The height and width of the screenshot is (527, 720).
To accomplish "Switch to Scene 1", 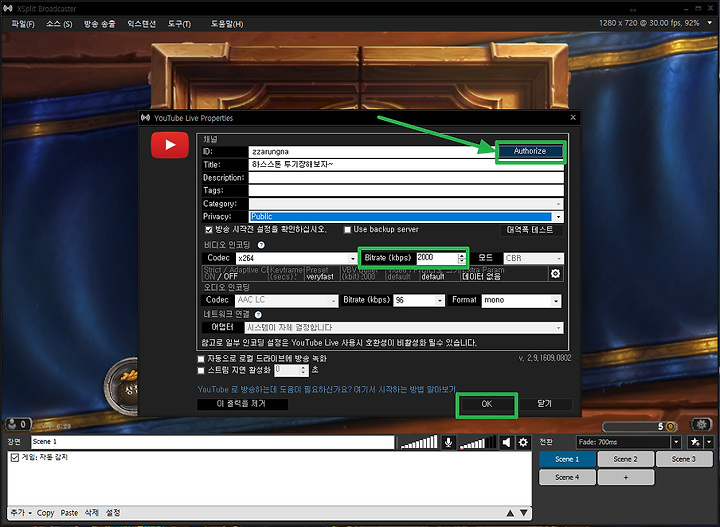I will (567, 459).
